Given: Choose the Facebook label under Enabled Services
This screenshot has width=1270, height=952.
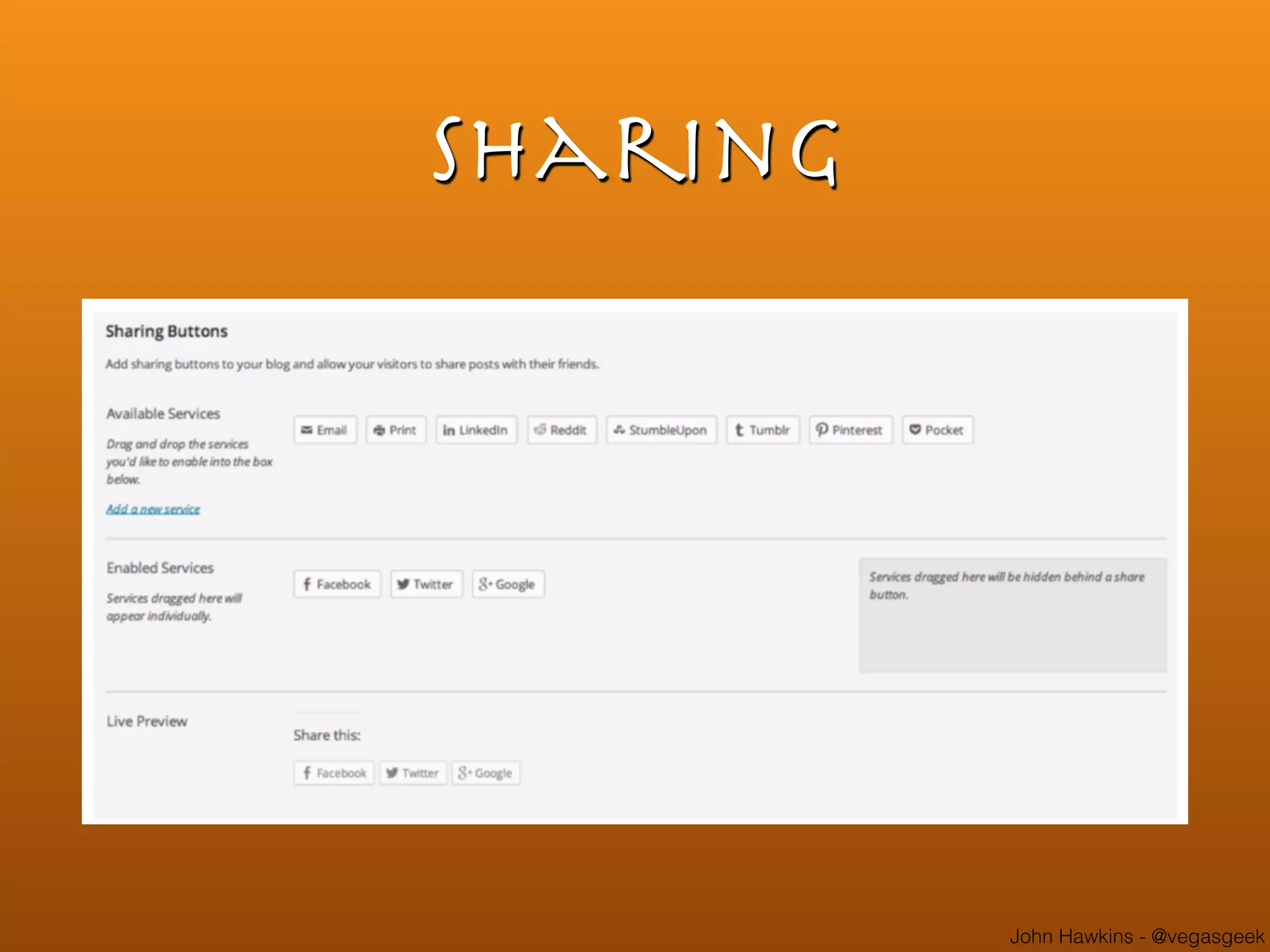Looking at the screenshot, I should click(x=344, y=584).
